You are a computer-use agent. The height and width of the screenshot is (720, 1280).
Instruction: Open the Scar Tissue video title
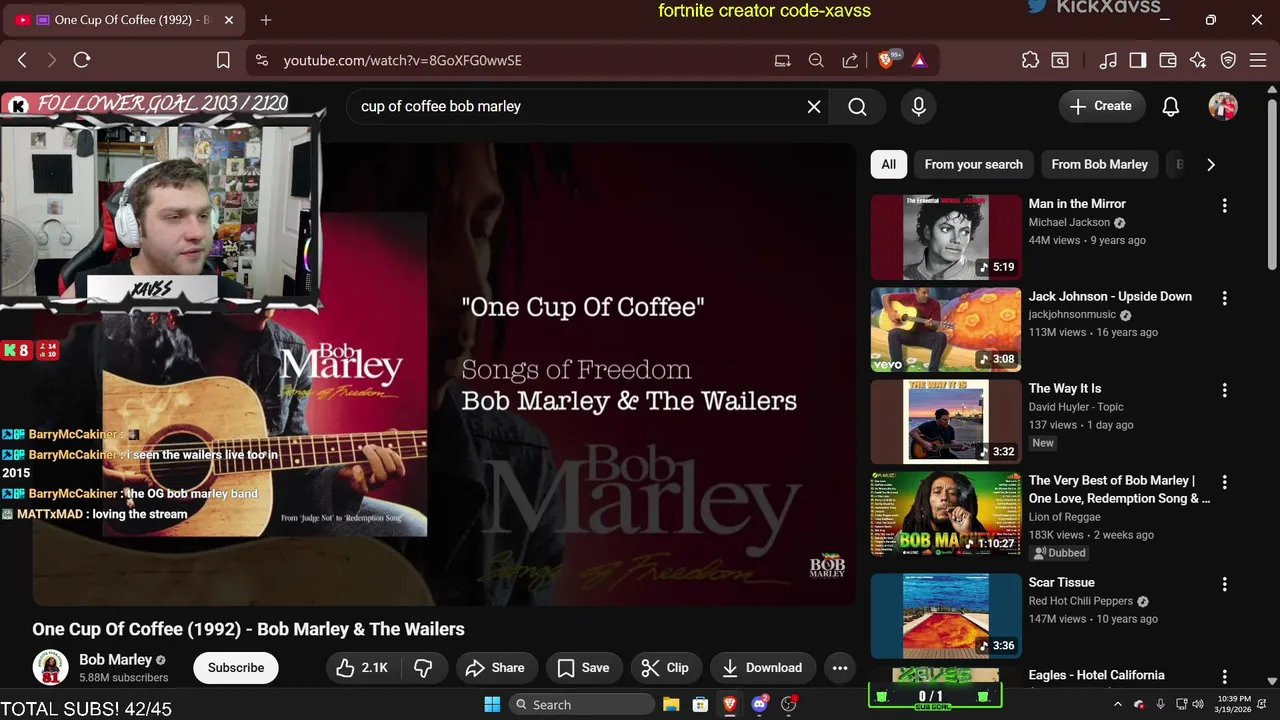click(x=1061, y=582)
